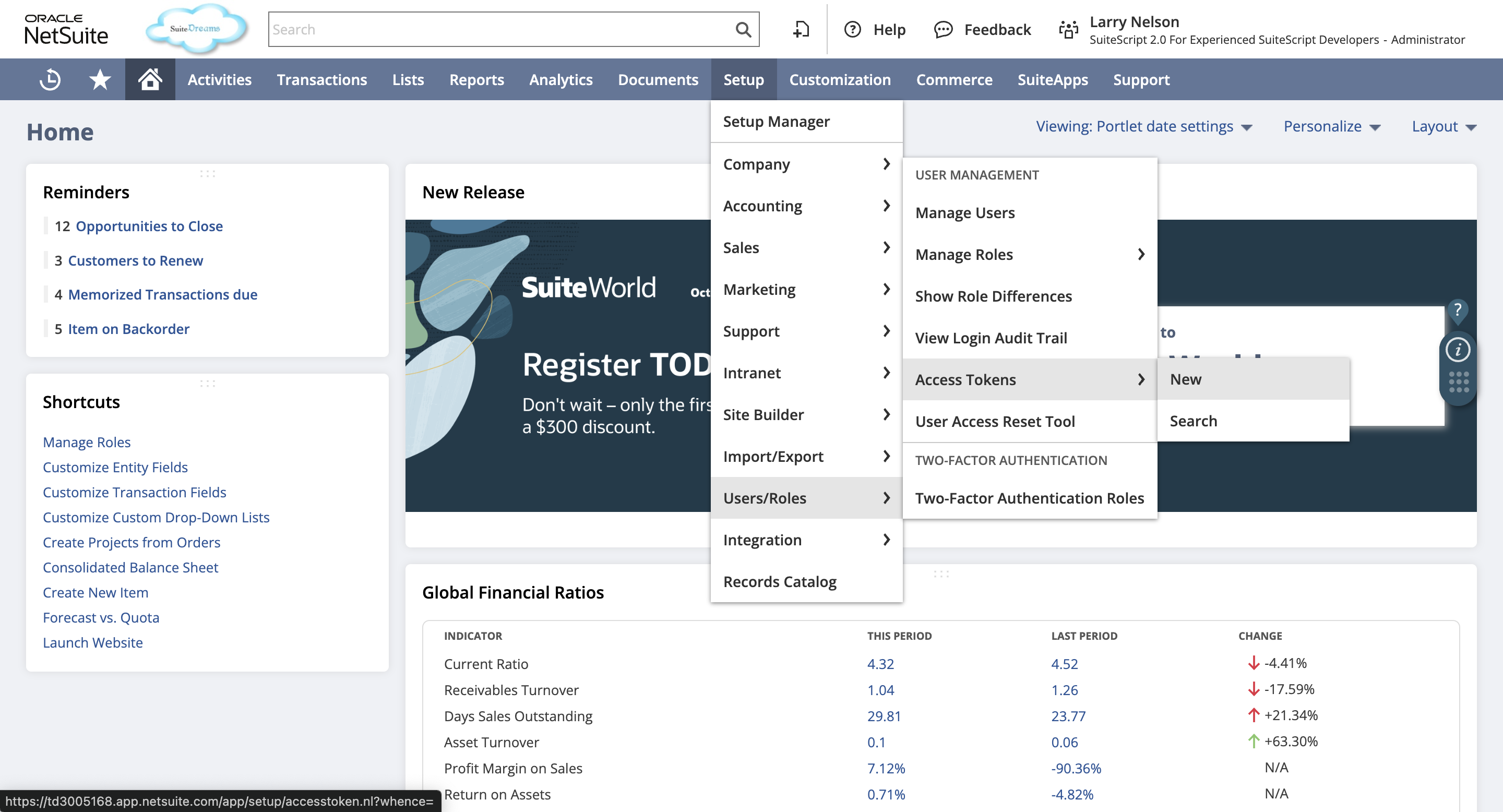Click the Shortcuts star icon
The width and height of the screenshot is (1503, 812).
click(100, 79)
